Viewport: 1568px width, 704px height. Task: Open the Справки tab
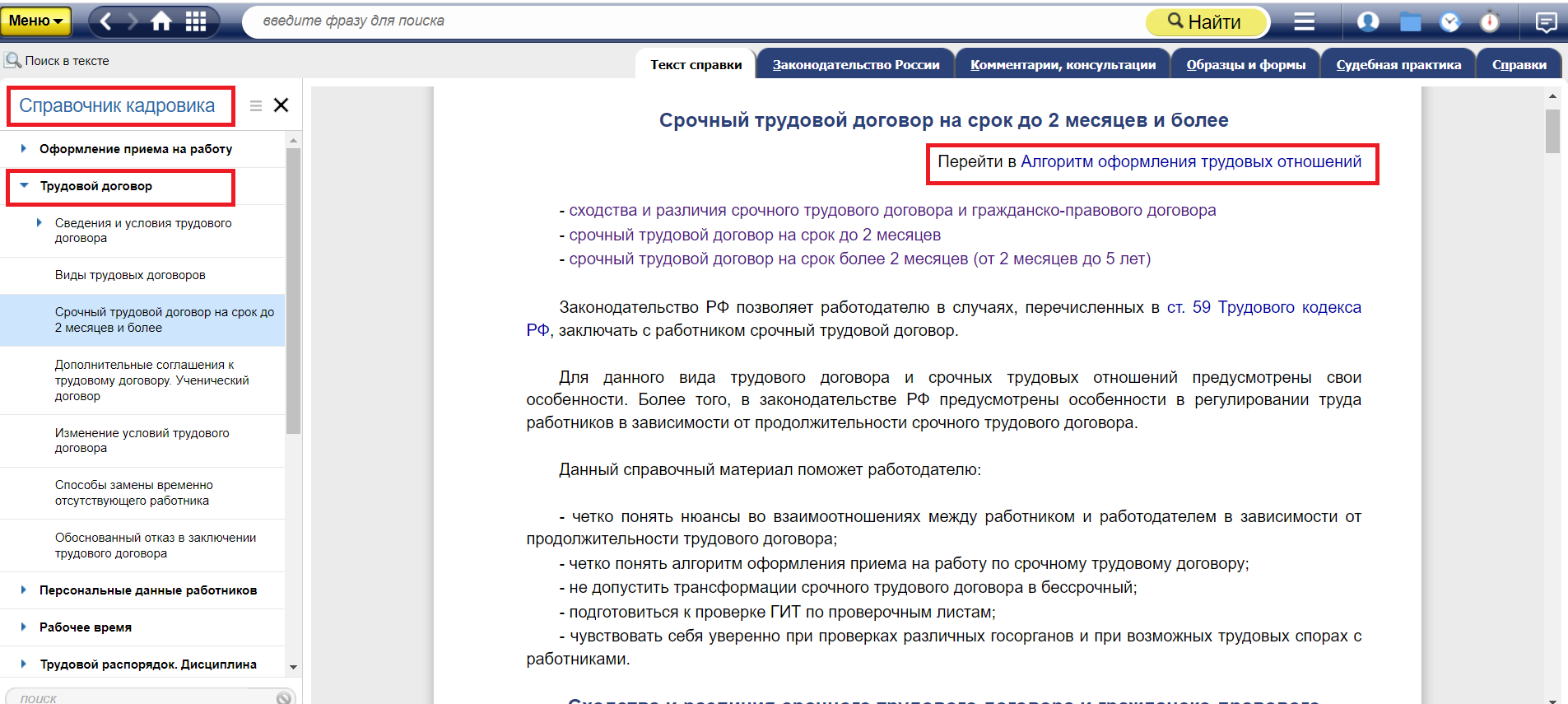[1519, 64]
